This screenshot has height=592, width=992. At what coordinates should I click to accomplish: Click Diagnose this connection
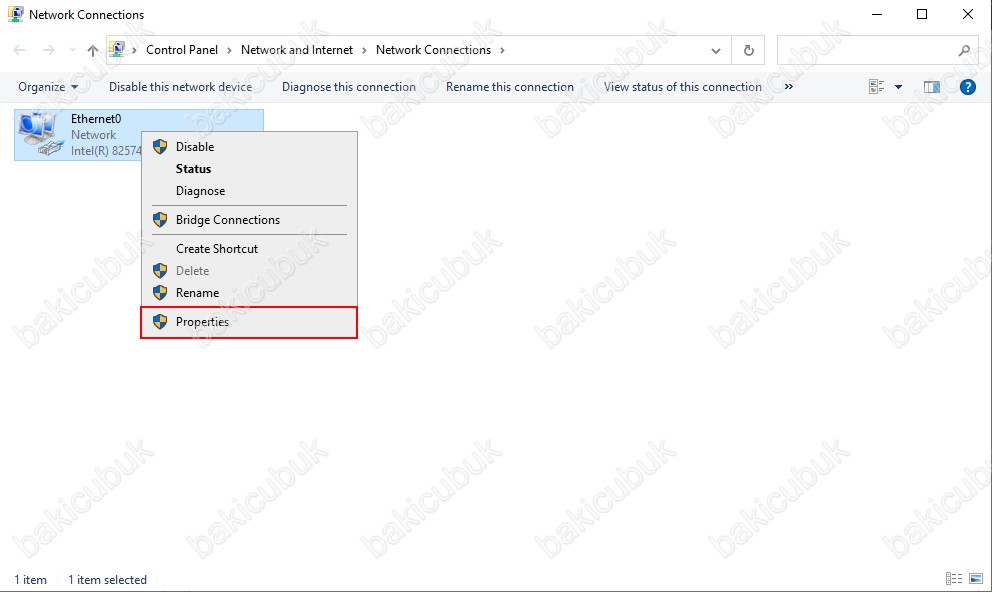[348, 87]
